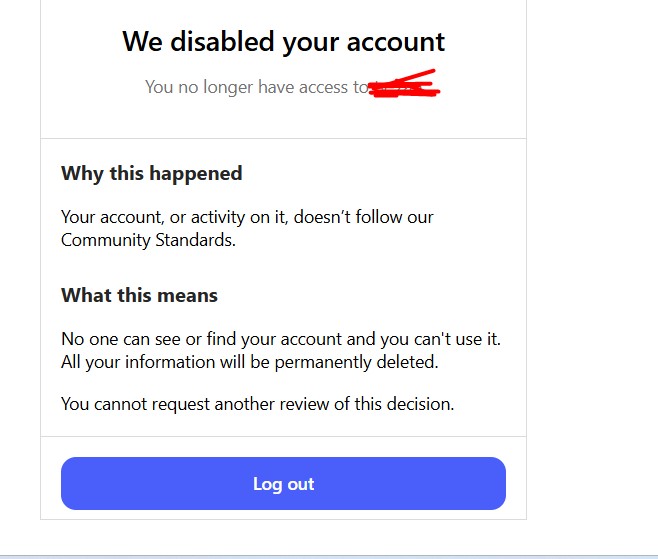Click the Log out button
658x559 pixels.
tap(283, 484)
